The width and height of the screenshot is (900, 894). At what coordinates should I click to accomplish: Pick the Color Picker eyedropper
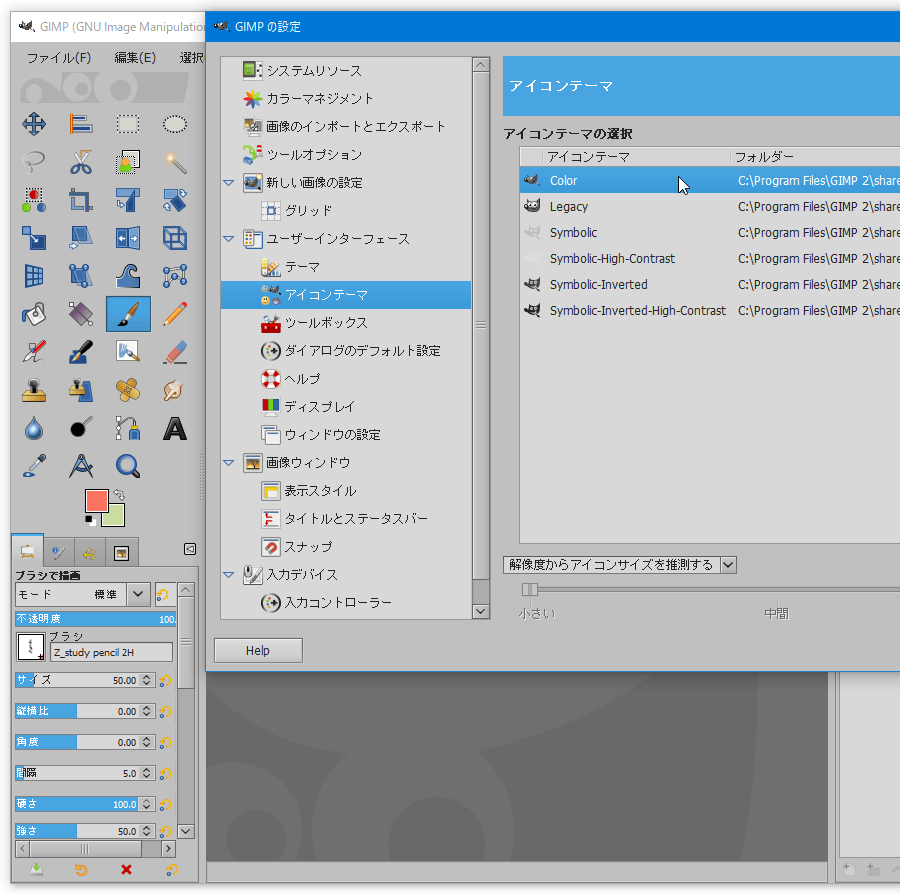point(34,466)
